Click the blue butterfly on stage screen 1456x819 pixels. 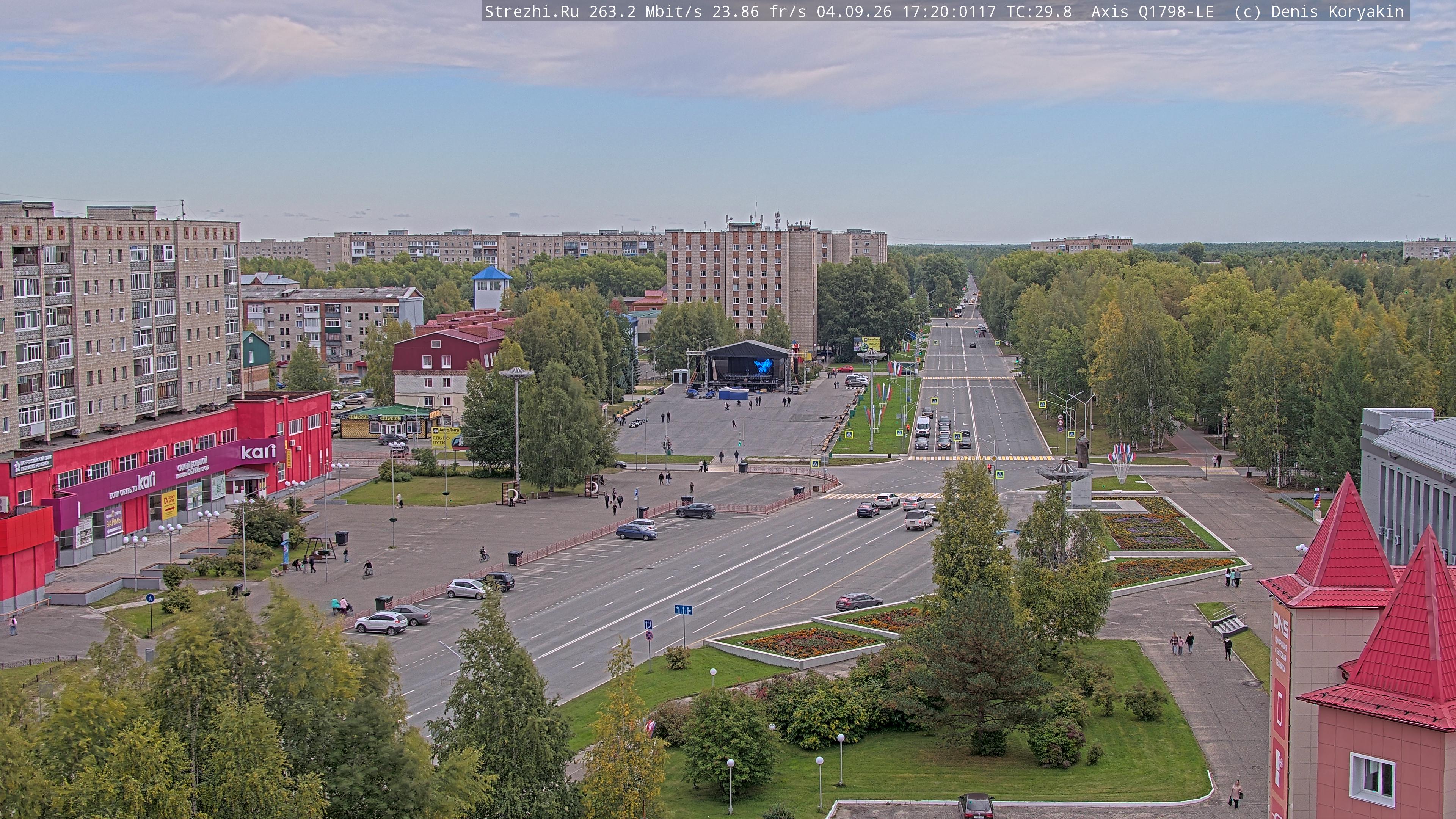pyautogui.click(x=763, y=366)
